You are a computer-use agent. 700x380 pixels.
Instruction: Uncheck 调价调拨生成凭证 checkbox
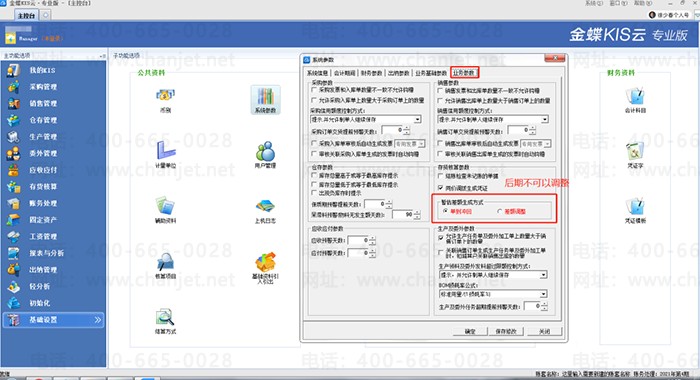coord(441,188)
